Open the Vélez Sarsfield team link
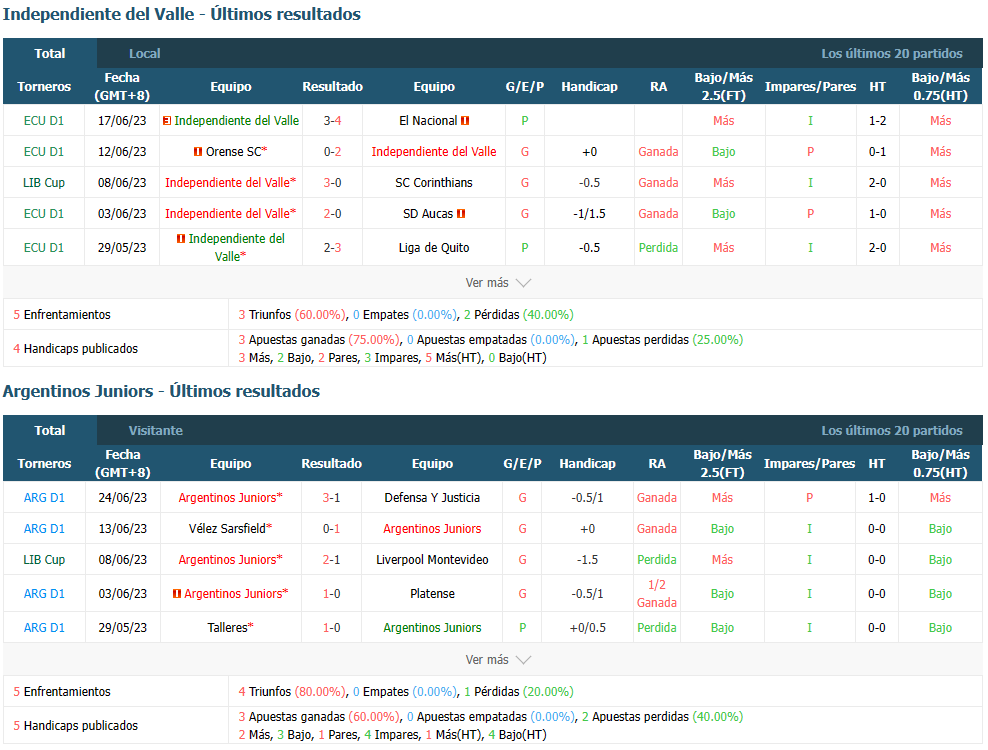988x750 pixels. [x=227, y=528]
